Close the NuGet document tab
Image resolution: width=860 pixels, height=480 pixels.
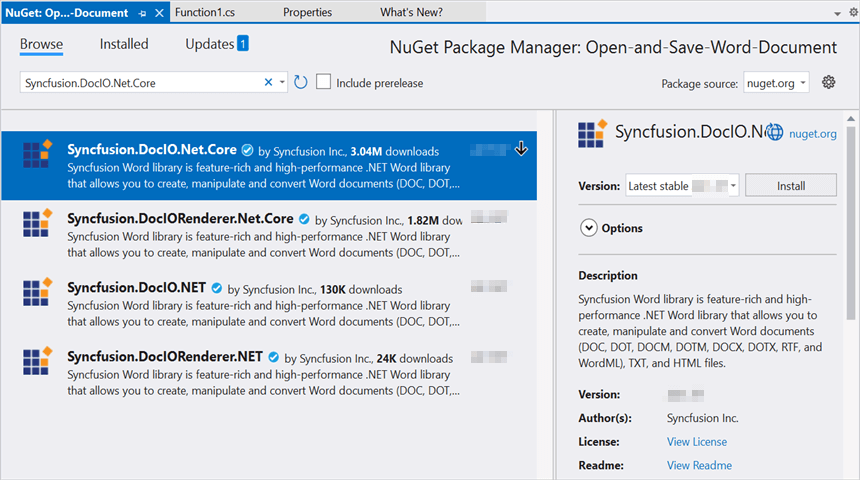(x=159, y=13)
